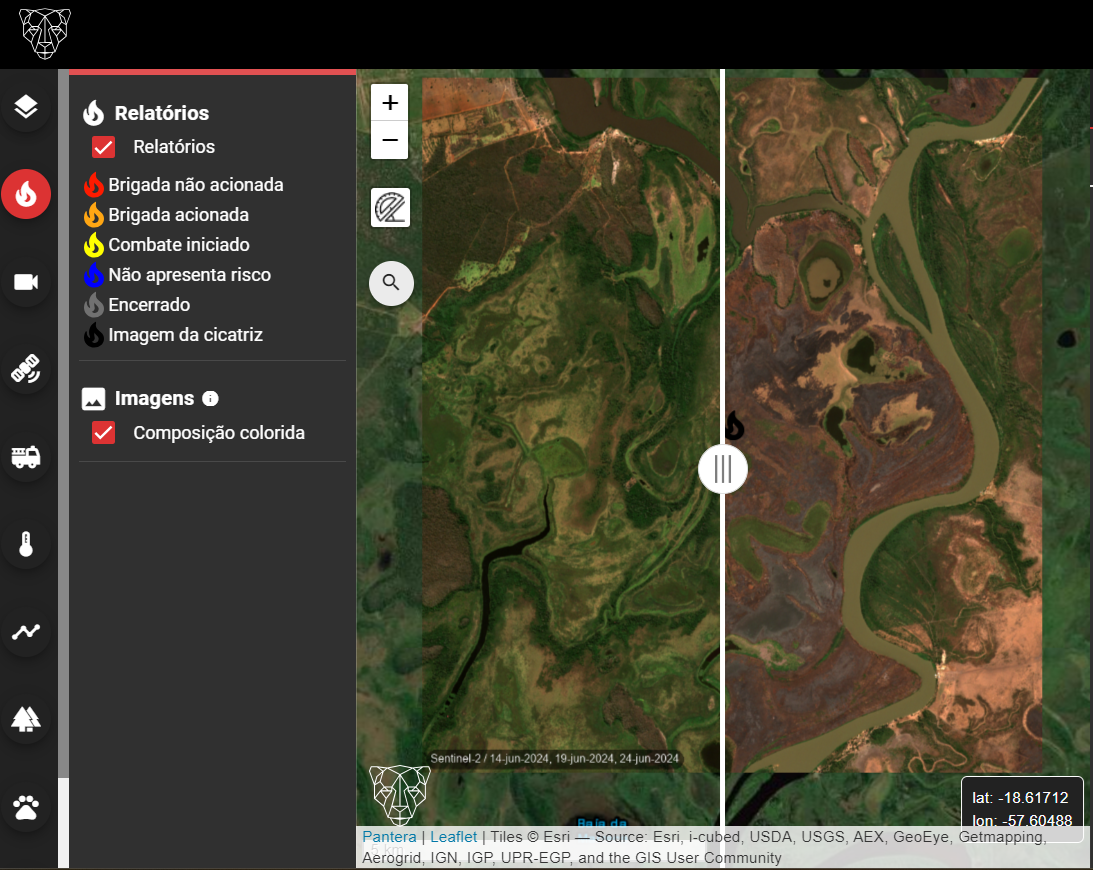The height and width of the screenshot is (870, 1093).
Task: Click the 'Combate iniciado' legend label
Action: 179,245
